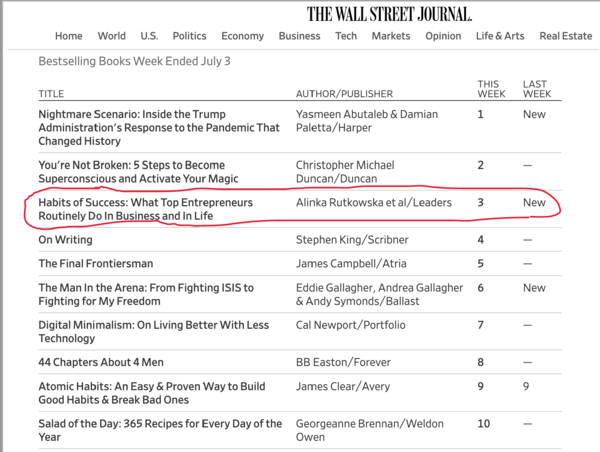
Task: Open the Home navigation tab
Action: click(69, 36)
